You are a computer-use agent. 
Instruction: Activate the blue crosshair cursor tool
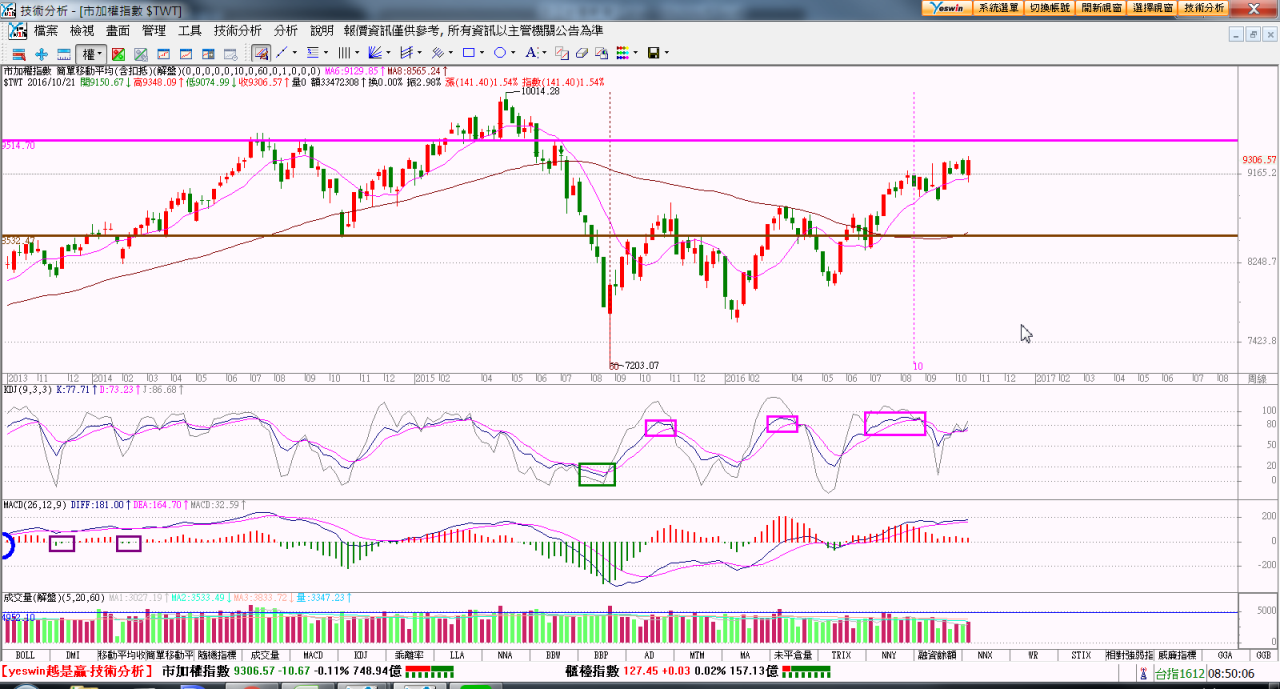(41, 53)
